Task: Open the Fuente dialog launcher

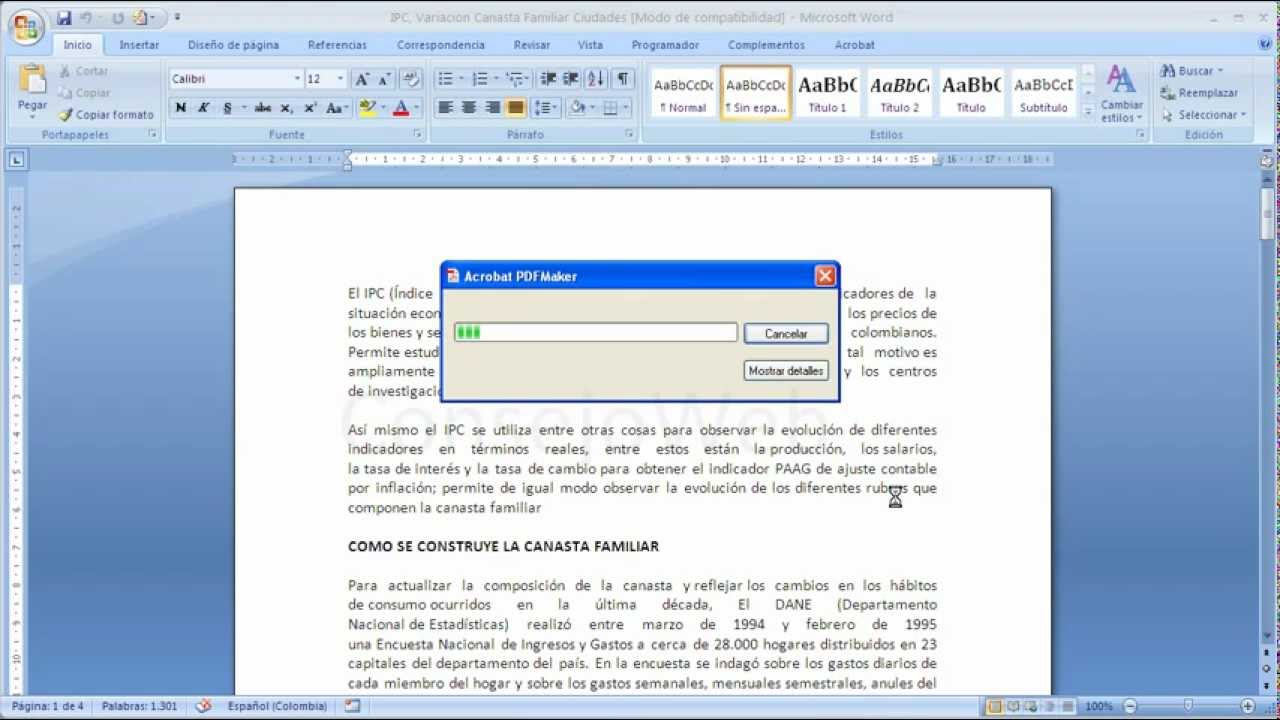Action: [418, 134]
